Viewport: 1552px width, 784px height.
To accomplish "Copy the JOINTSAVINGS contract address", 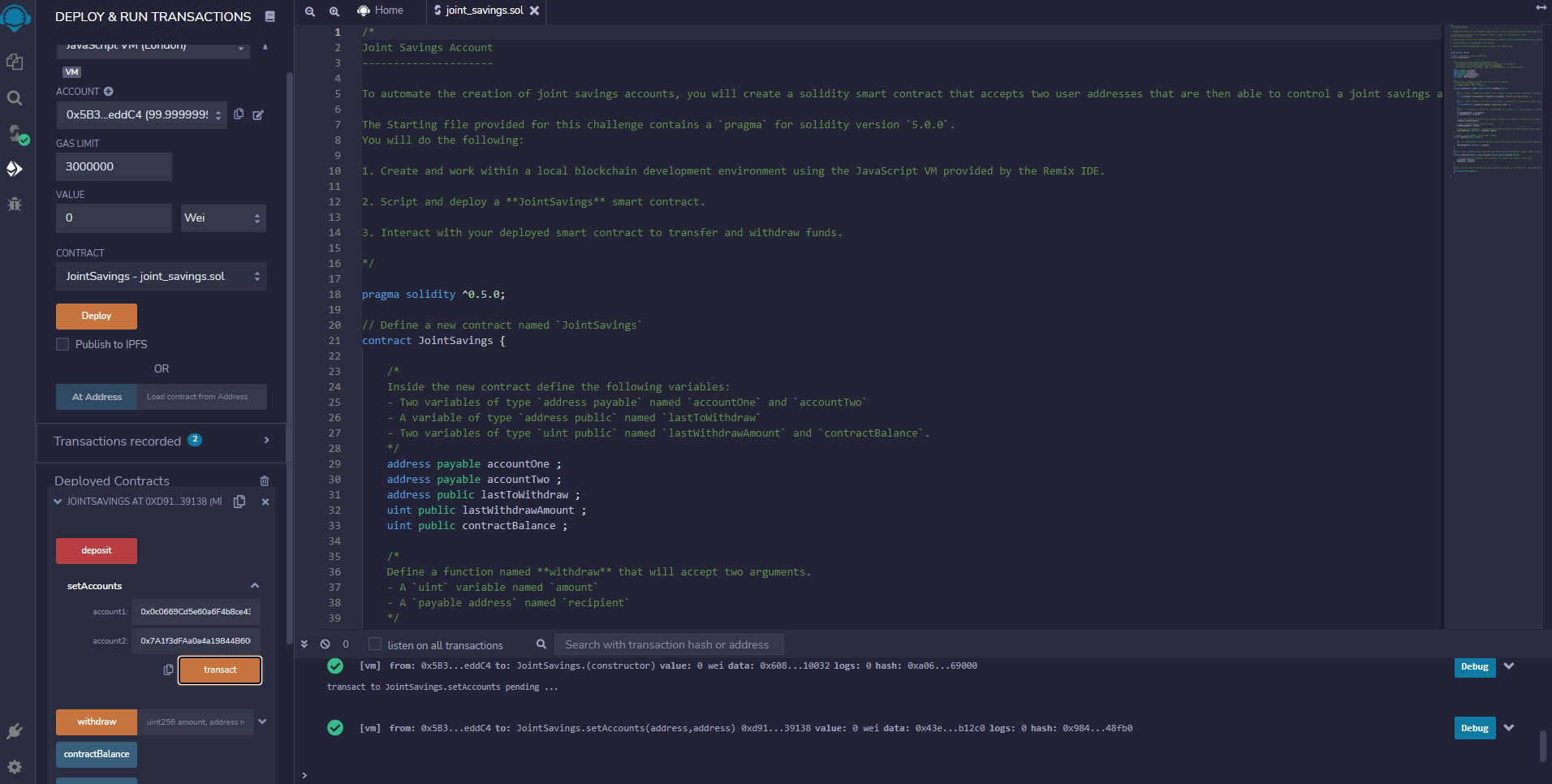I will (x=239, y=502).
